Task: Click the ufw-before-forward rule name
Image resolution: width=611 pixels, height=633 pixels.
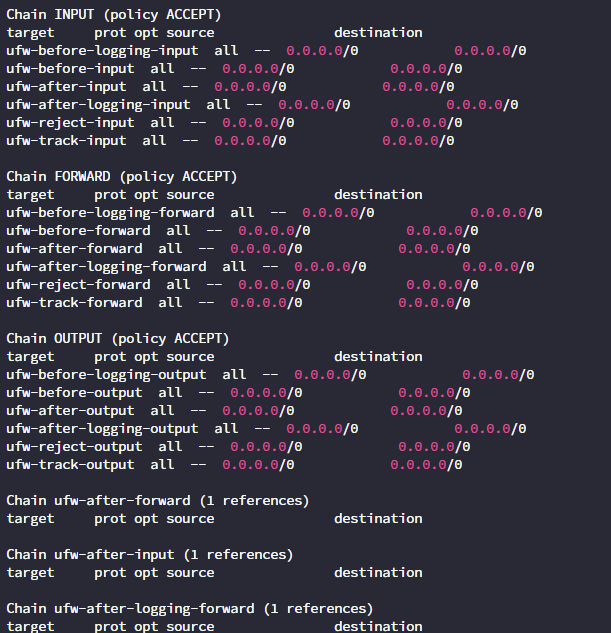Action: click(78, 231)
